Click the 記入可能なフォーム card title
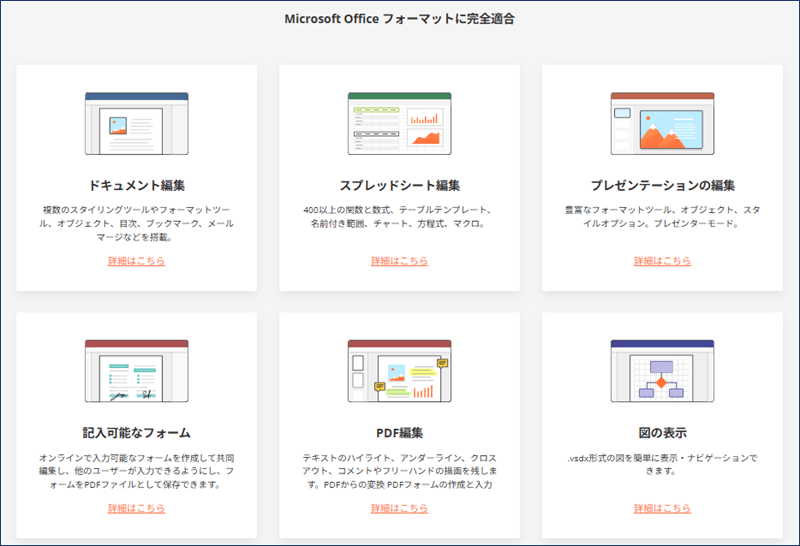Image resolution: width=800 pixels, height=546 pixels. coord(137,433)
